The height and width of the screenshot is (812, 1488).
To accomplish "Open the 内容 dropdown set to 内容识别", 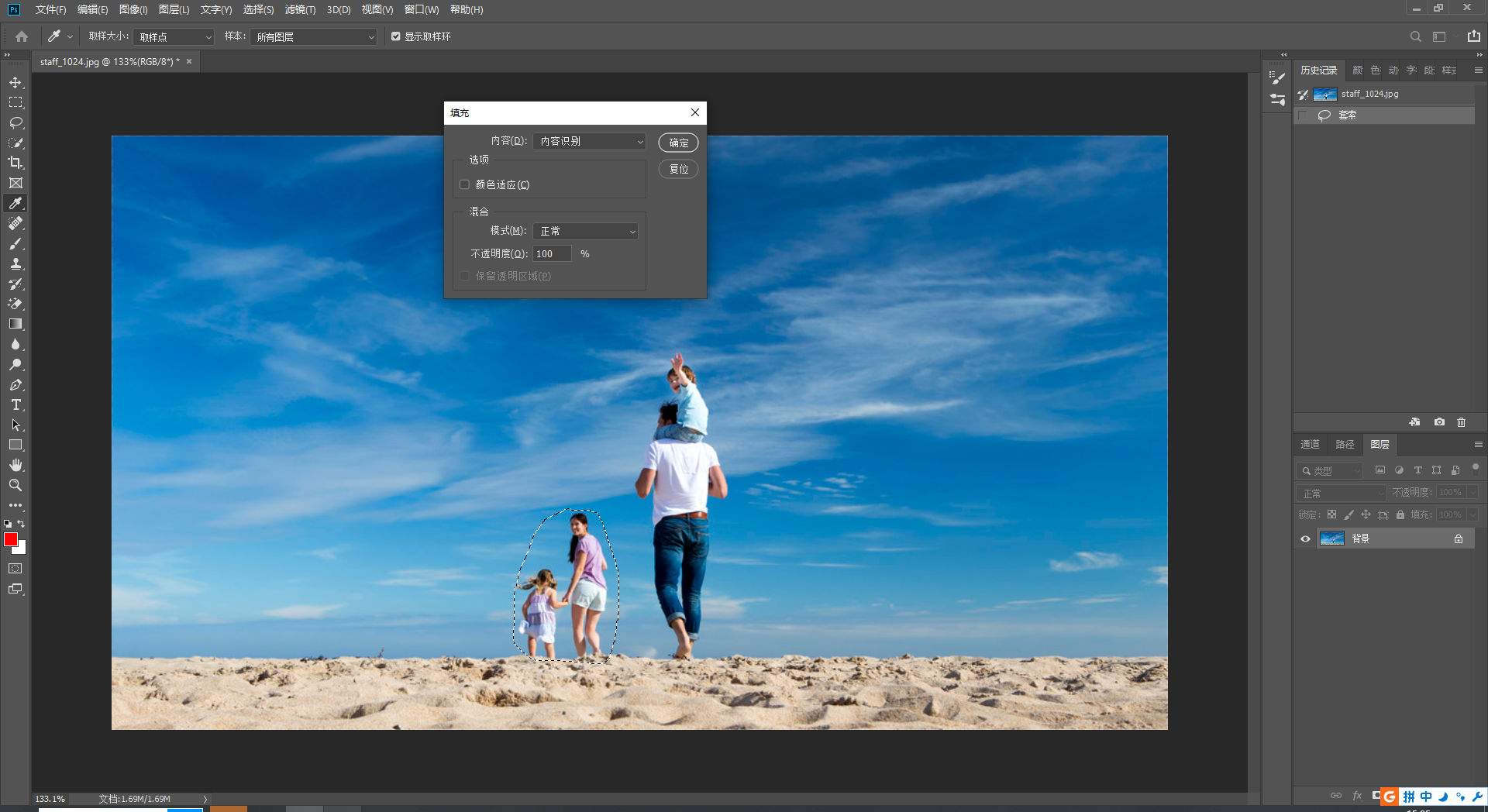I will (589, 142).
